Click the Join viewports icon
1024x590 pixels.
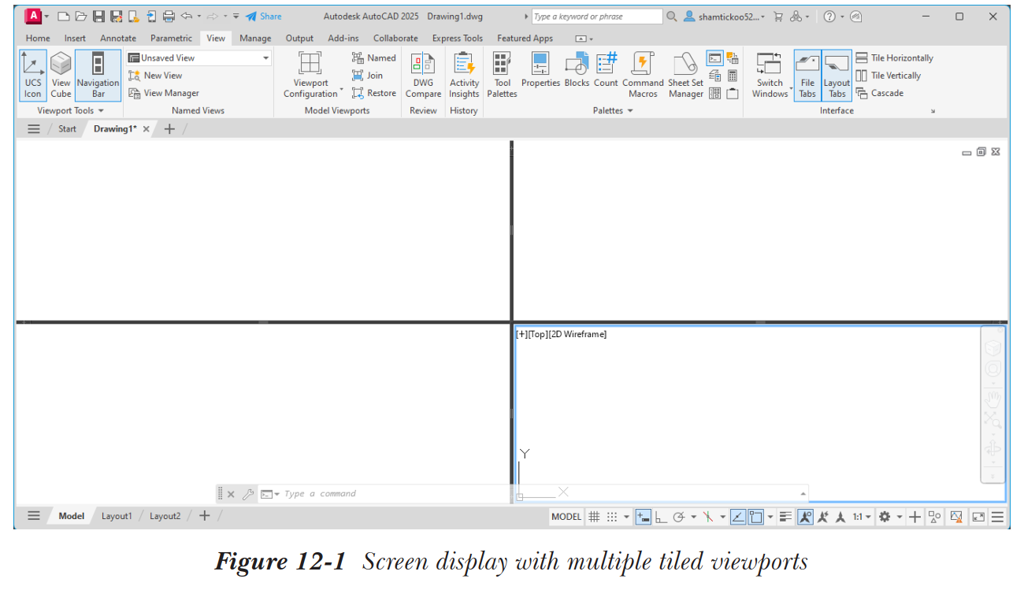(358, 75)
